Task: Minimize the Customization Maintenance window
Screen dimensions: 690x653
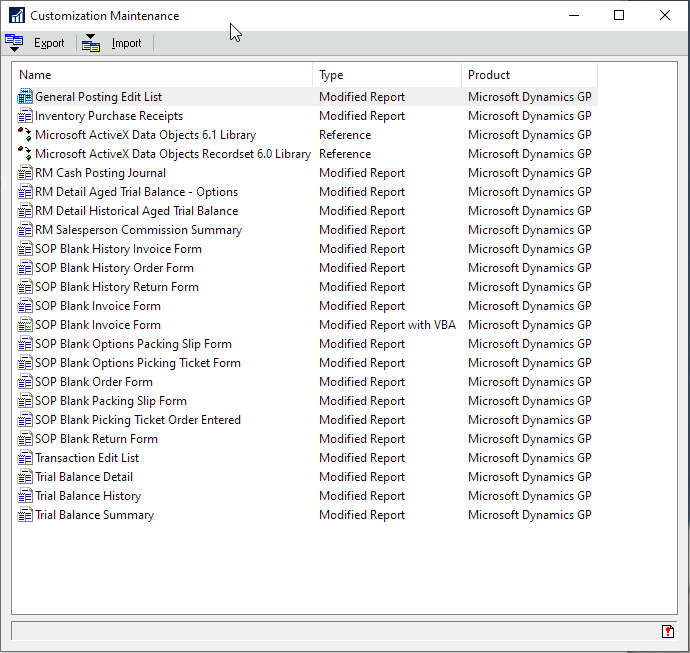Action: 574,15
